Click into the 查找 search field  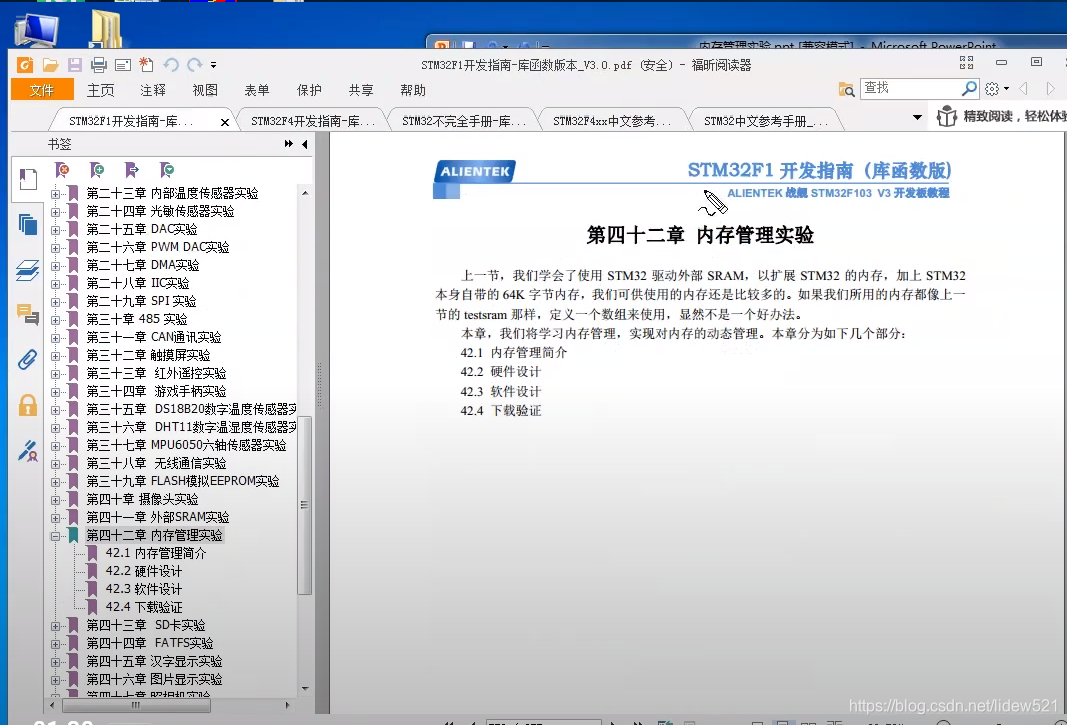pos(910,88)
